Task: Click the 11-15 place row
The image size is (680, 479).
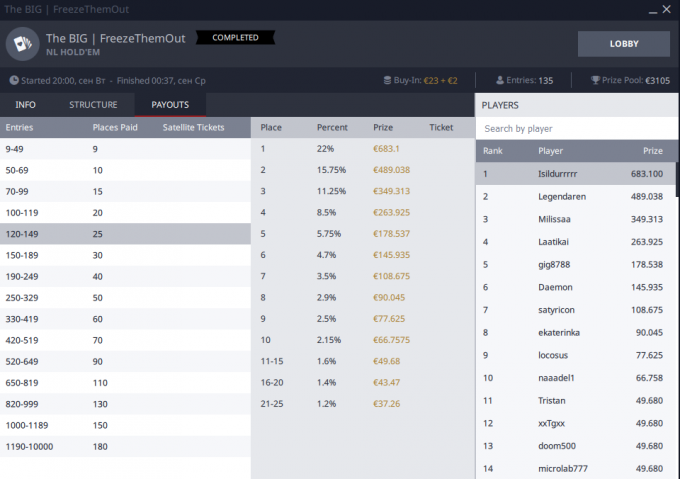Action: 363,361
